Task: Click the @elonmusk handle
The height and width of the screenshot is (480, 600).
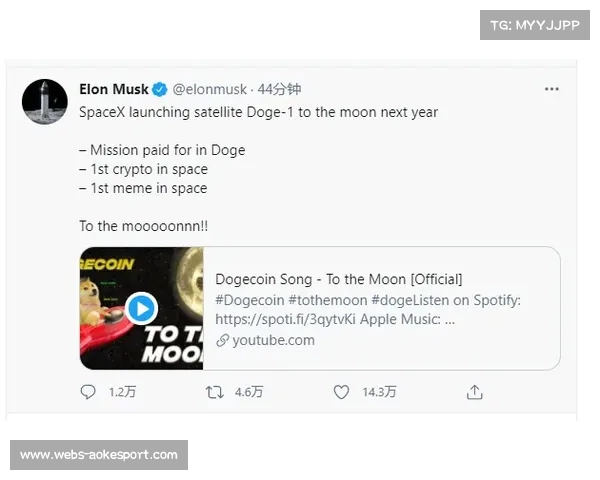Action: pos(210,90)
